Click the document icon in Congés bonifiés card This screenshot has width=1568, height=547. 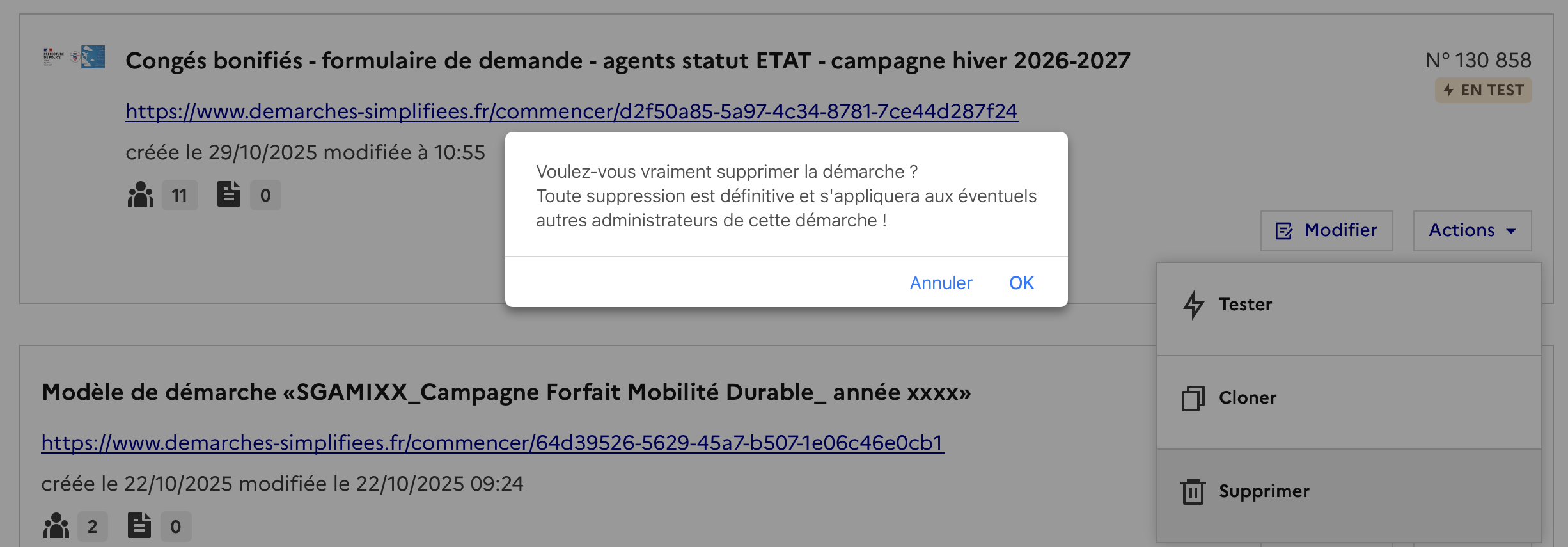(x=228, y=194)
